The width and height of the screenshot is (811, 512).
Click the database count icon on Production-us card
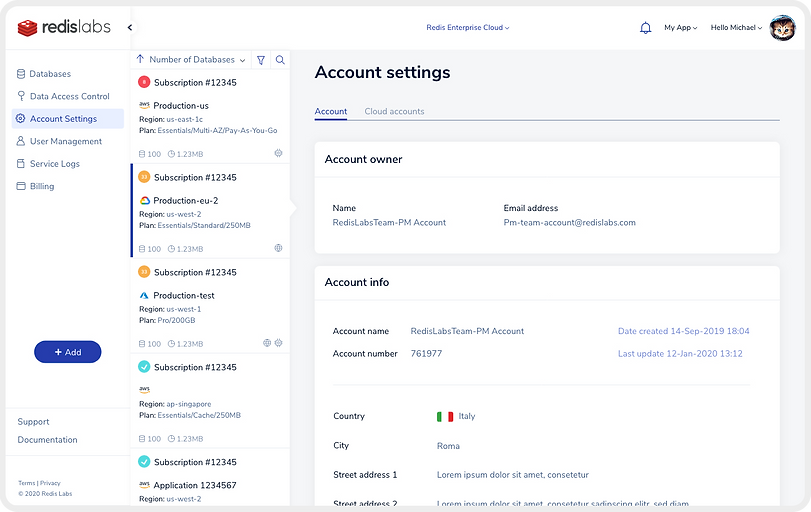[142, 154]
